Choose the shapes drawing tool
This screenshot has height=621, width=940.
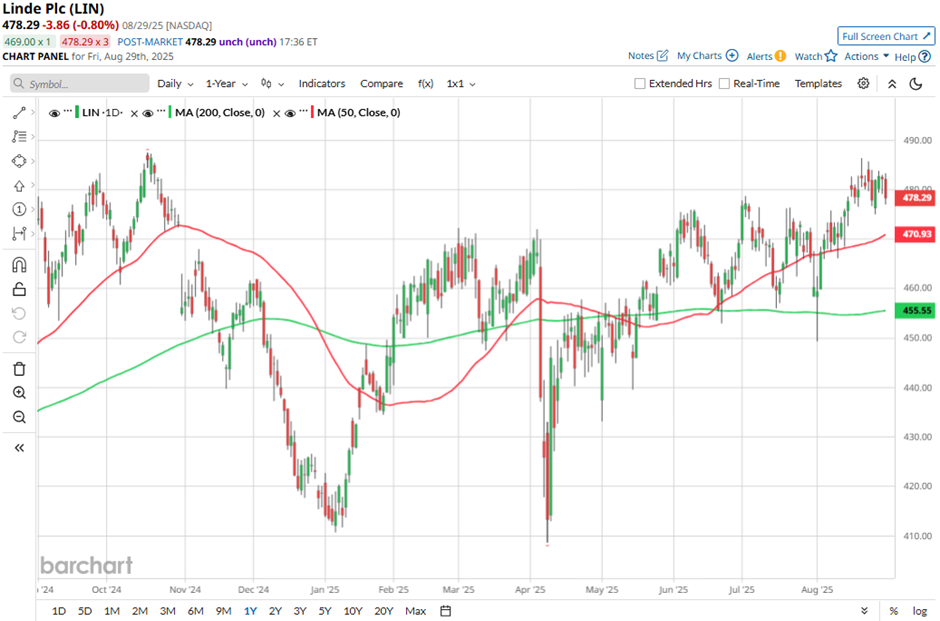click(x=19, y=161)
